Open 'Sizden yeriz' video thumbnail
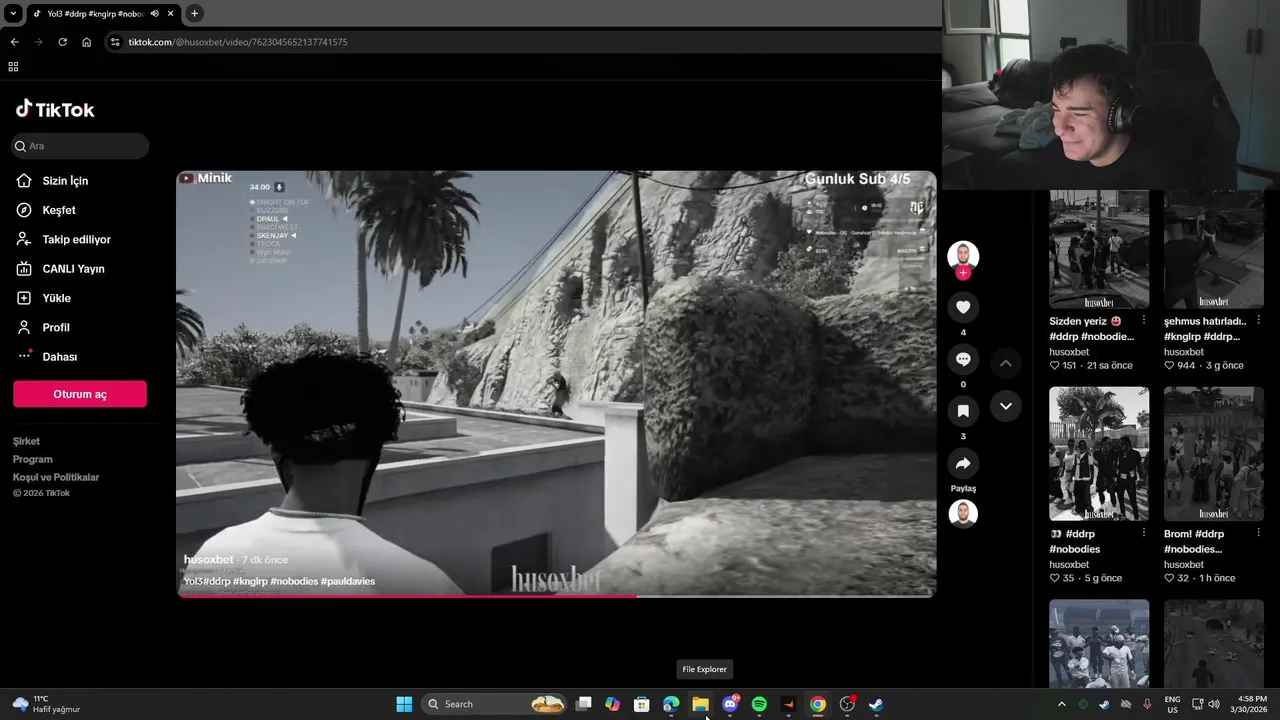This screenshot has width=1280, height=720. click(1099, 249)
